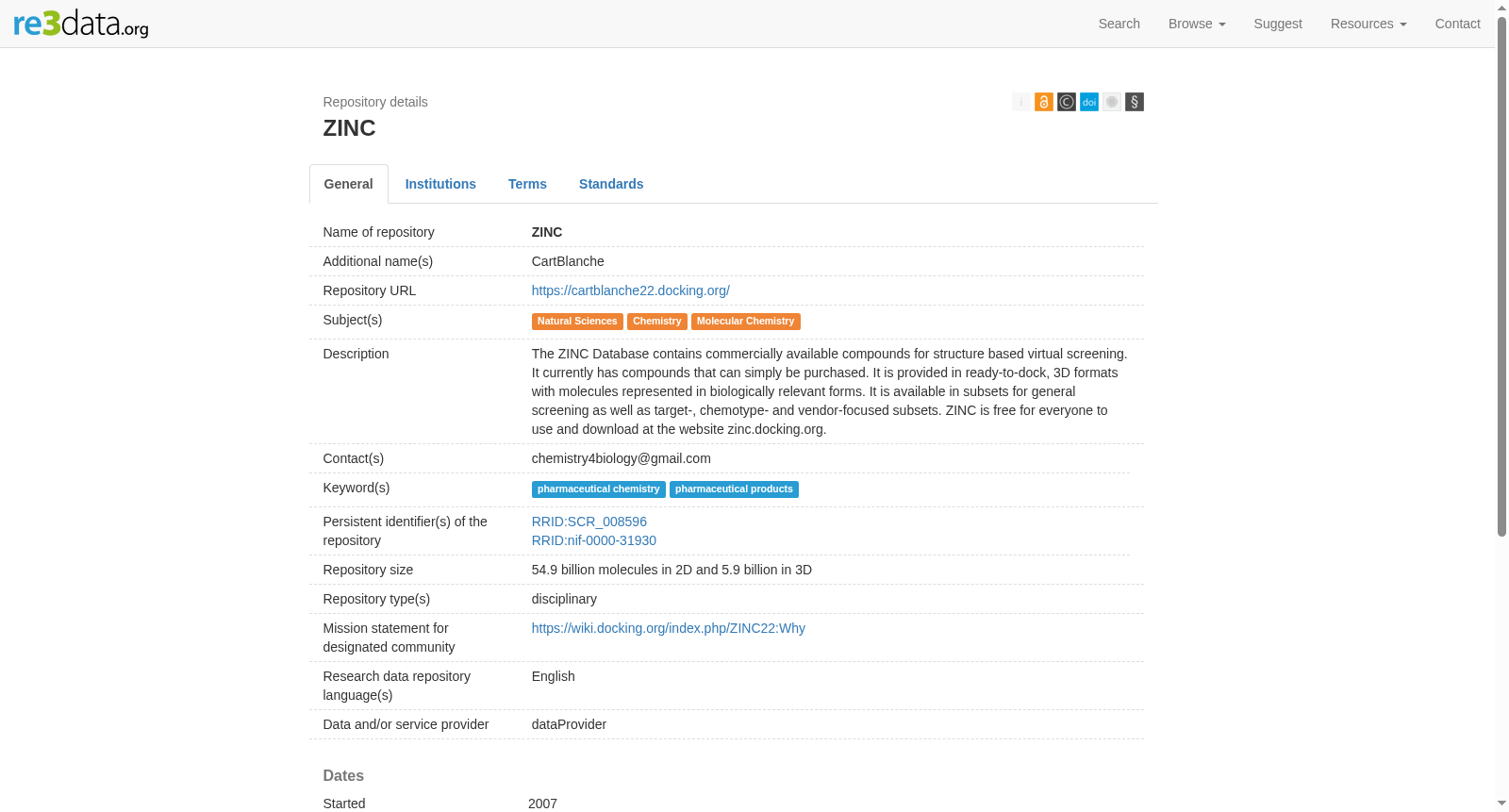Click the pharmaceutical chemistry keyword tag
Screen dimensions: 1509x812
click(599, 489)
